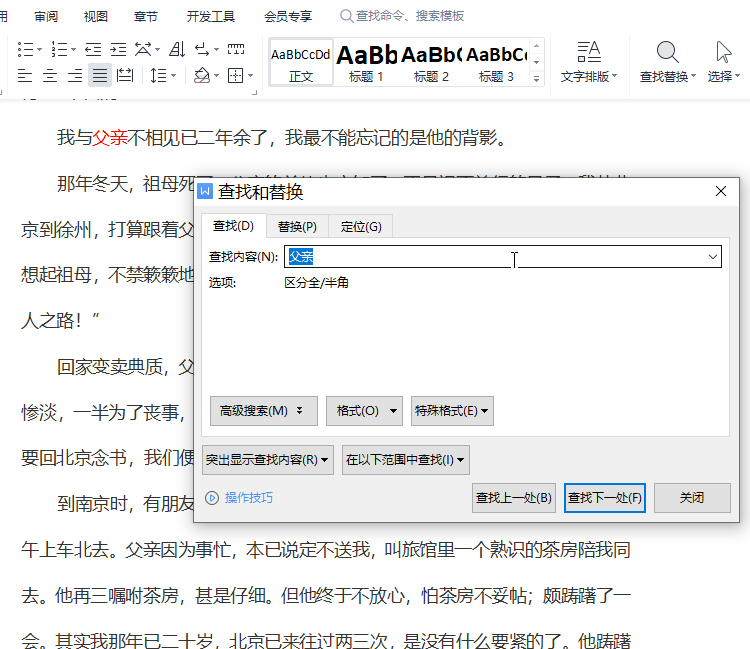Click the center align icon
Screen dimensions: 750x649
pyautogui.click(x=49, y=76)
